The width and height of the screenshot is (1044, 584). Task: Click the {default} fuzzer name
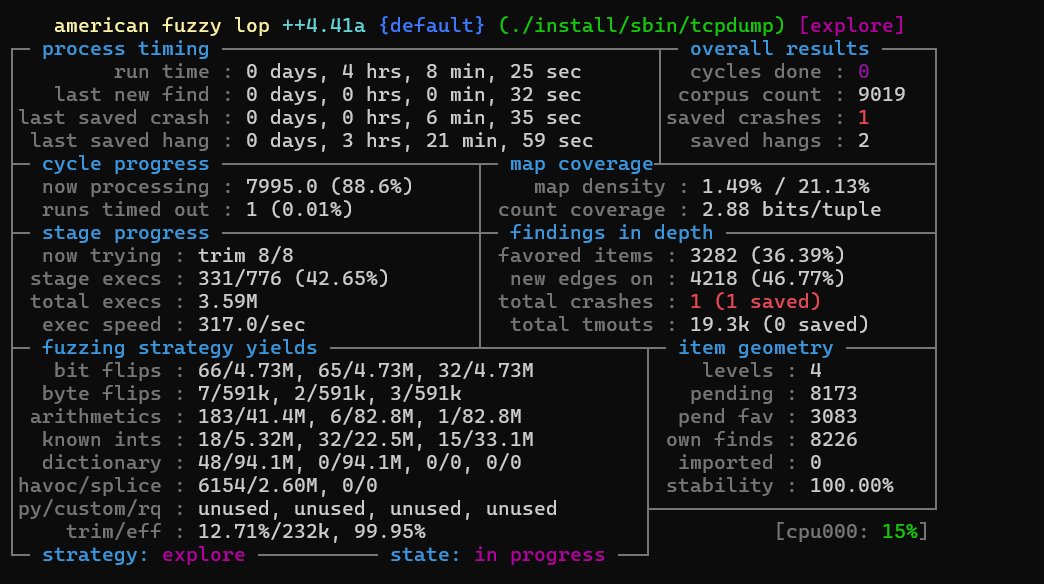[x=431, y=26]
